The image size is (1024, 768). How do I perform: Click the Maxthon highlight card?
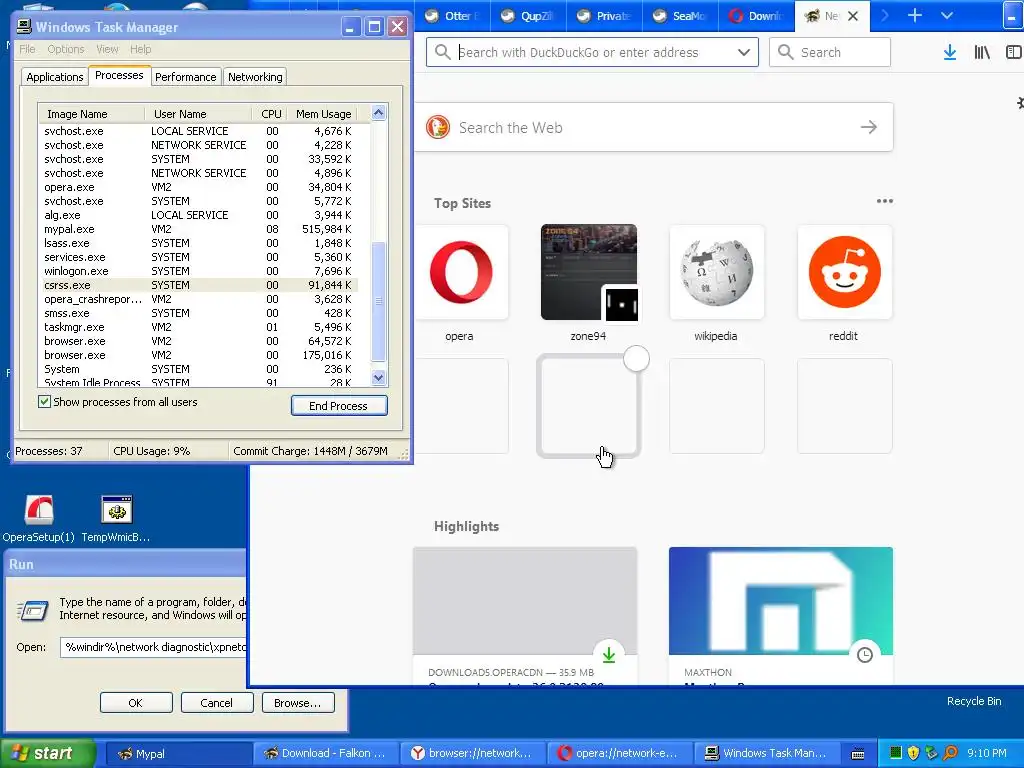pos(780,615)
